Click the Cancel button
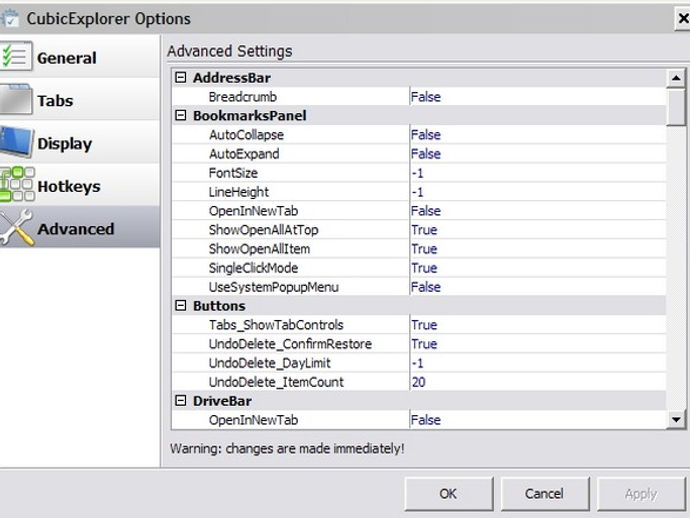The height and width of the screenshot is (518, 690). (x=544, y=494)
